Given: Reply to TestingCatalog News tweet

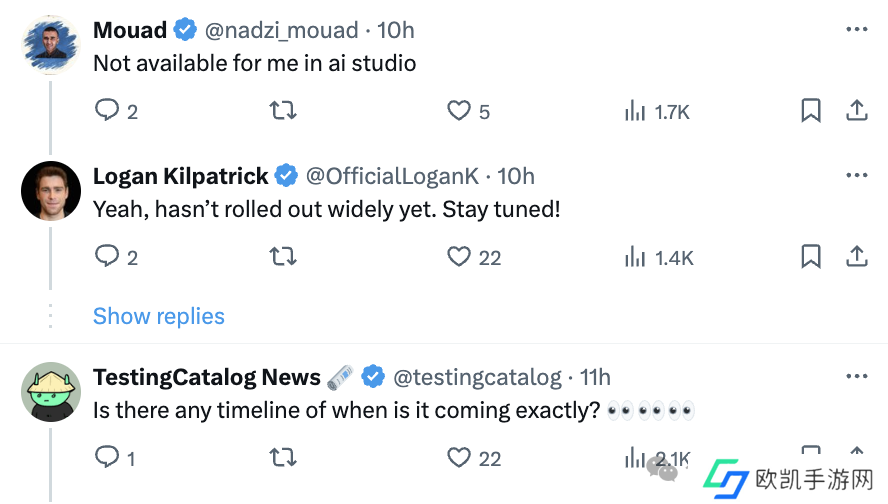Looking at the screenshot, I should tap(107, 457).
